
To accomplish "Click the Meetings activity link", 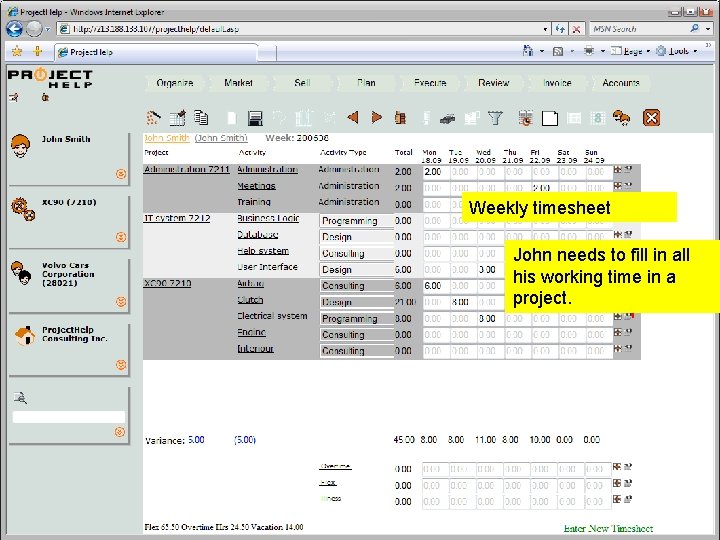I will pos(256,186).
